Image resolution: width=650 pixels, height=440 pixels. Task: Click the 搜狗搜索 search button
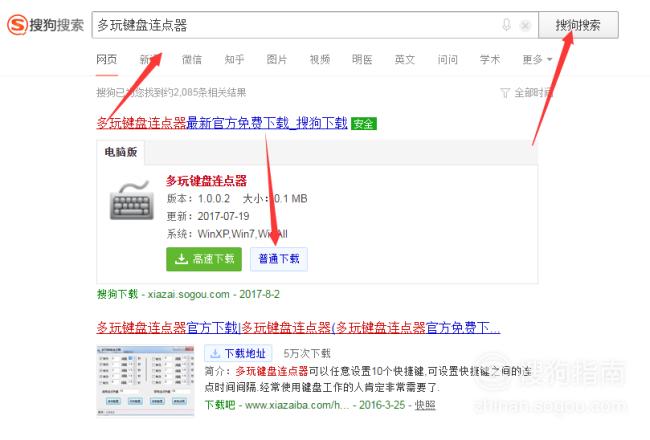(578, 25)
